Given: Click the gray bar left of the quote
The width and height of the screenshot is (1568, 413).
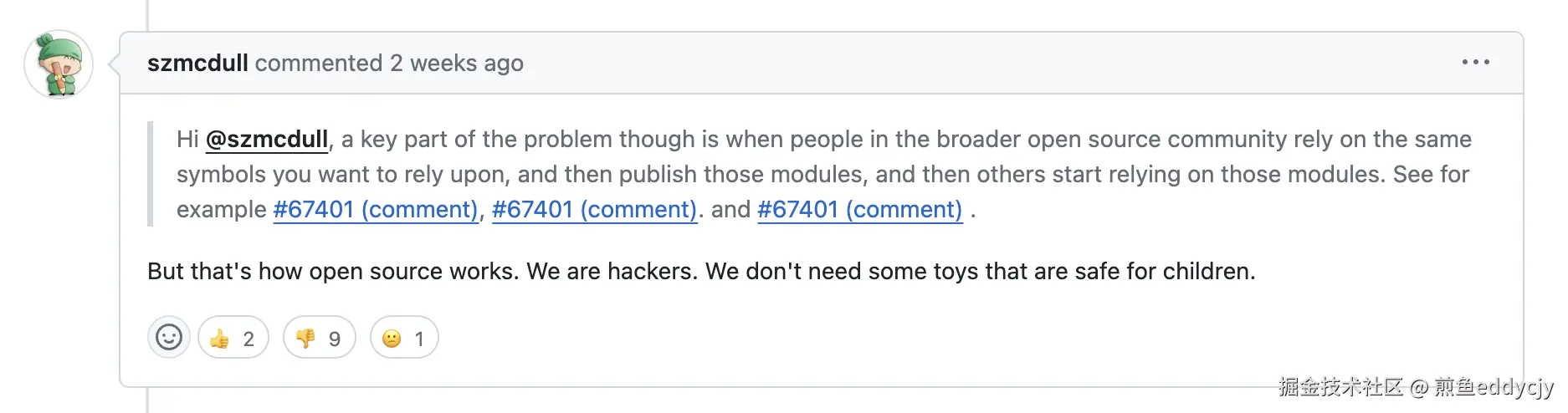Looking at the screenshot, I should (151, 174).
